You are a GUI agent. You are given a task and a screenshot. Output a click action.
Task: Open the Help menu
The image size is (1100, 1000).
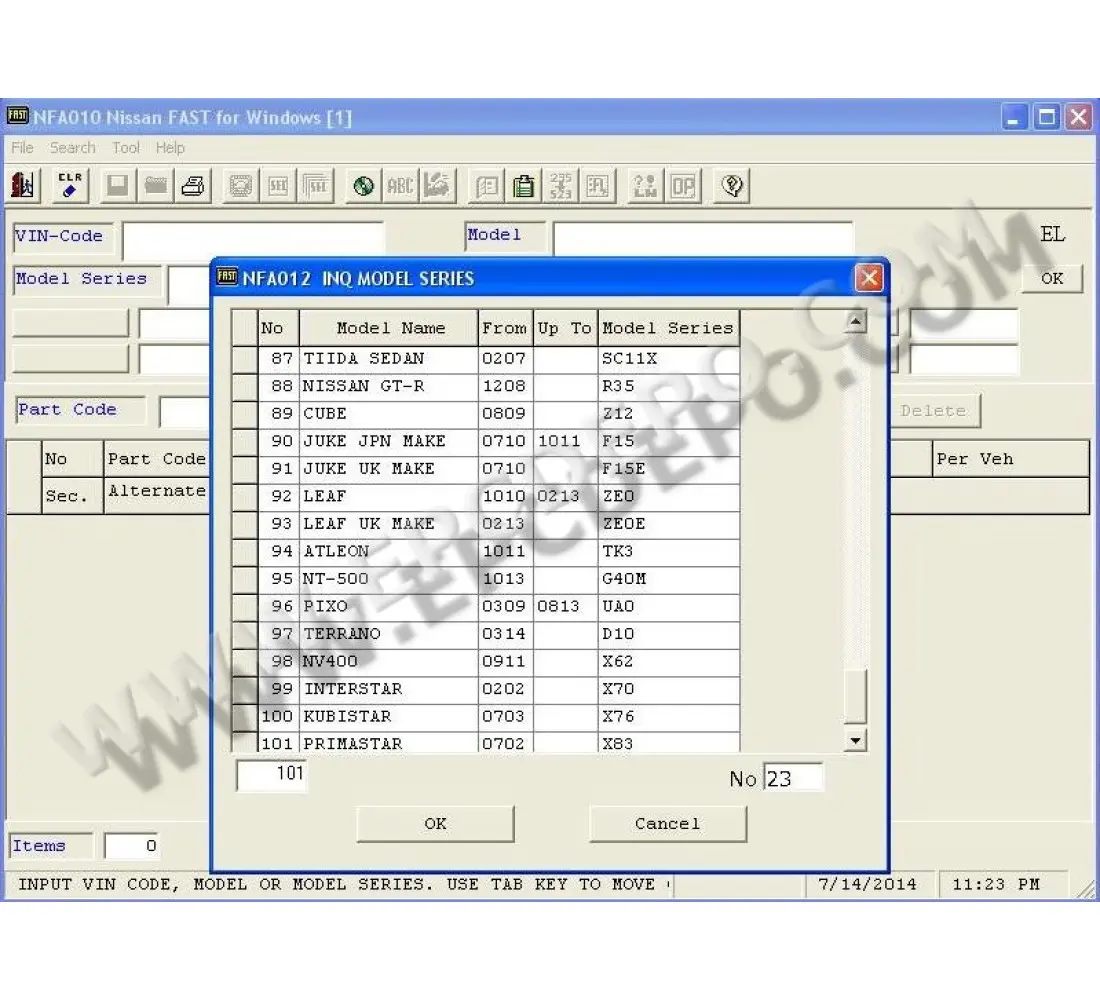(170, 147)
